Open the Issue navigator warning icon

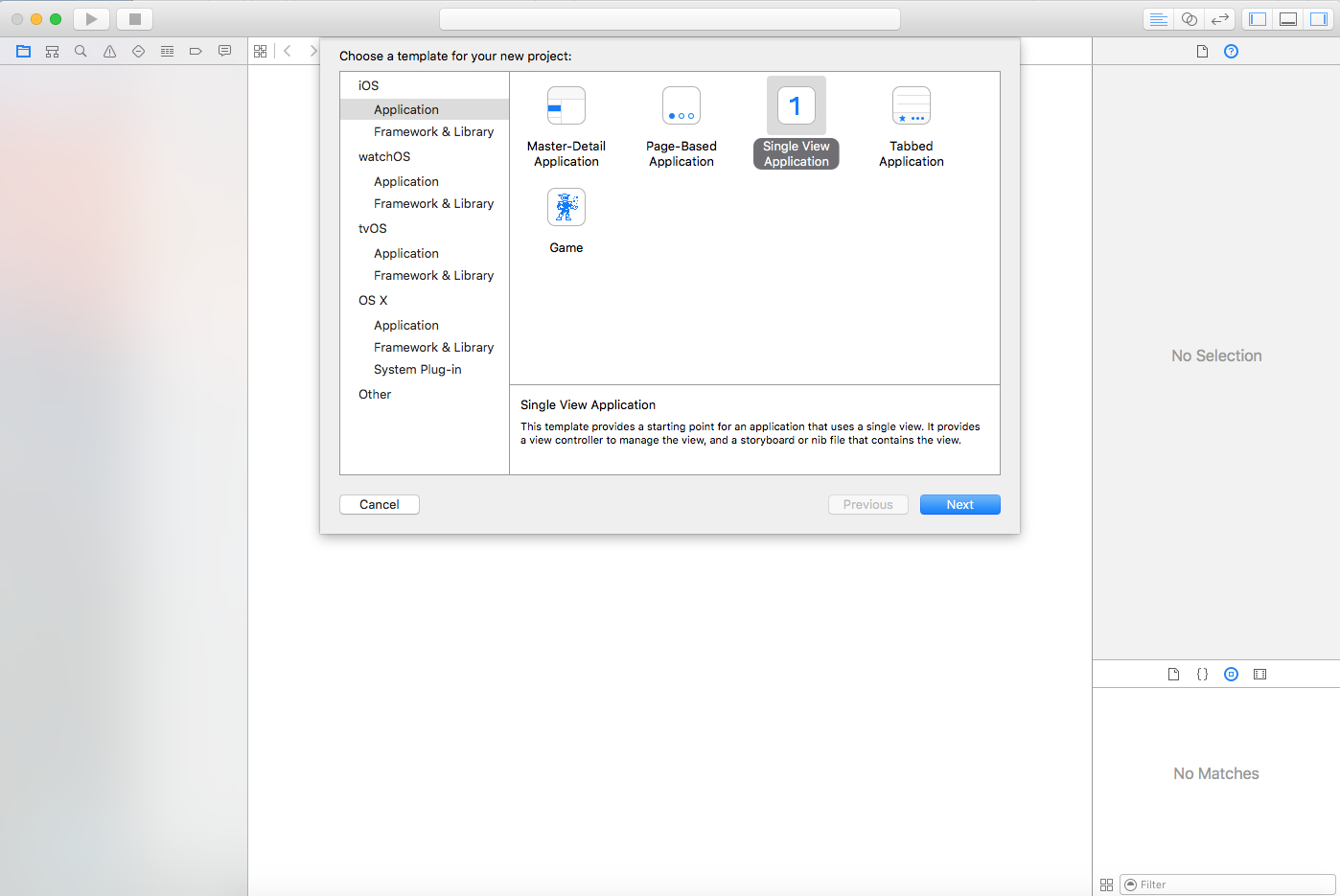coord(109,51)
